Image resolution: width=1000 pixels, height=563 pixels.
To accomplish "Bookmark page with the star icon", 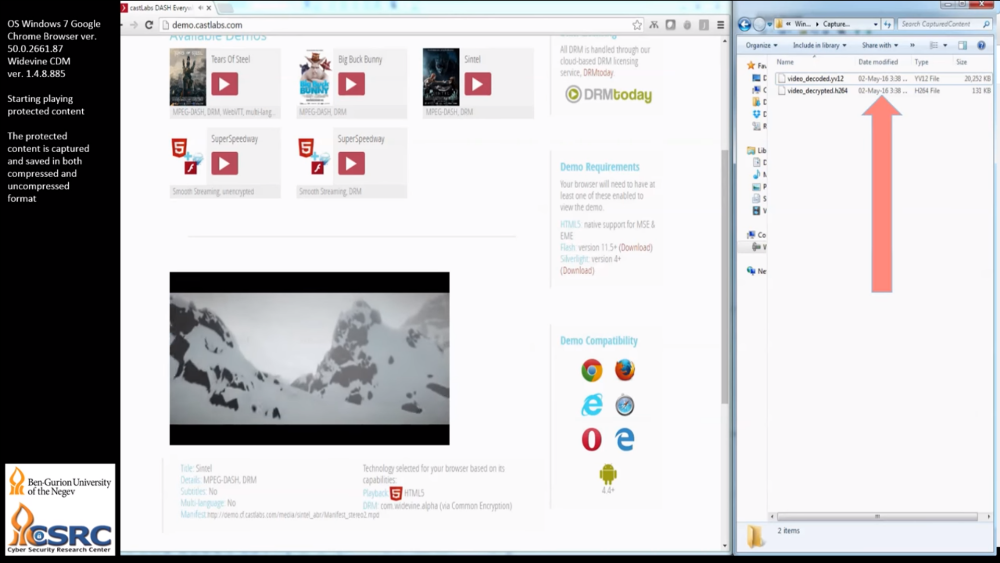I will click(637, 25).
